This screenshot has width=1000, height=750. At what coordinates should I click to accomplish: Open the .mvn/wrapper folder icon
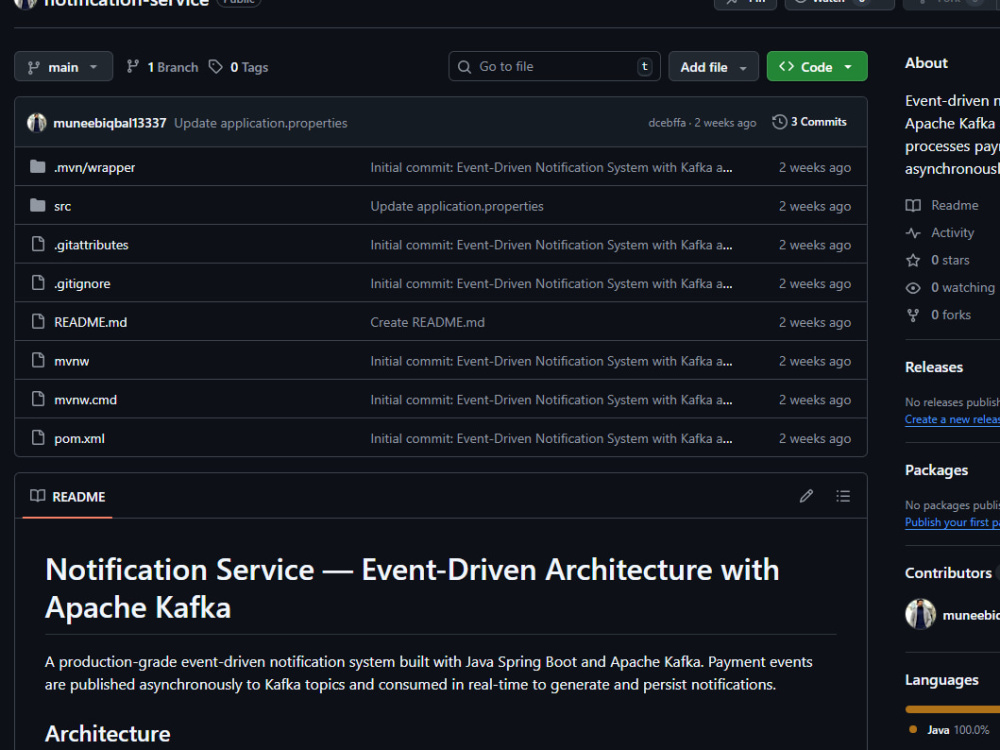click(x=38, y=167)
